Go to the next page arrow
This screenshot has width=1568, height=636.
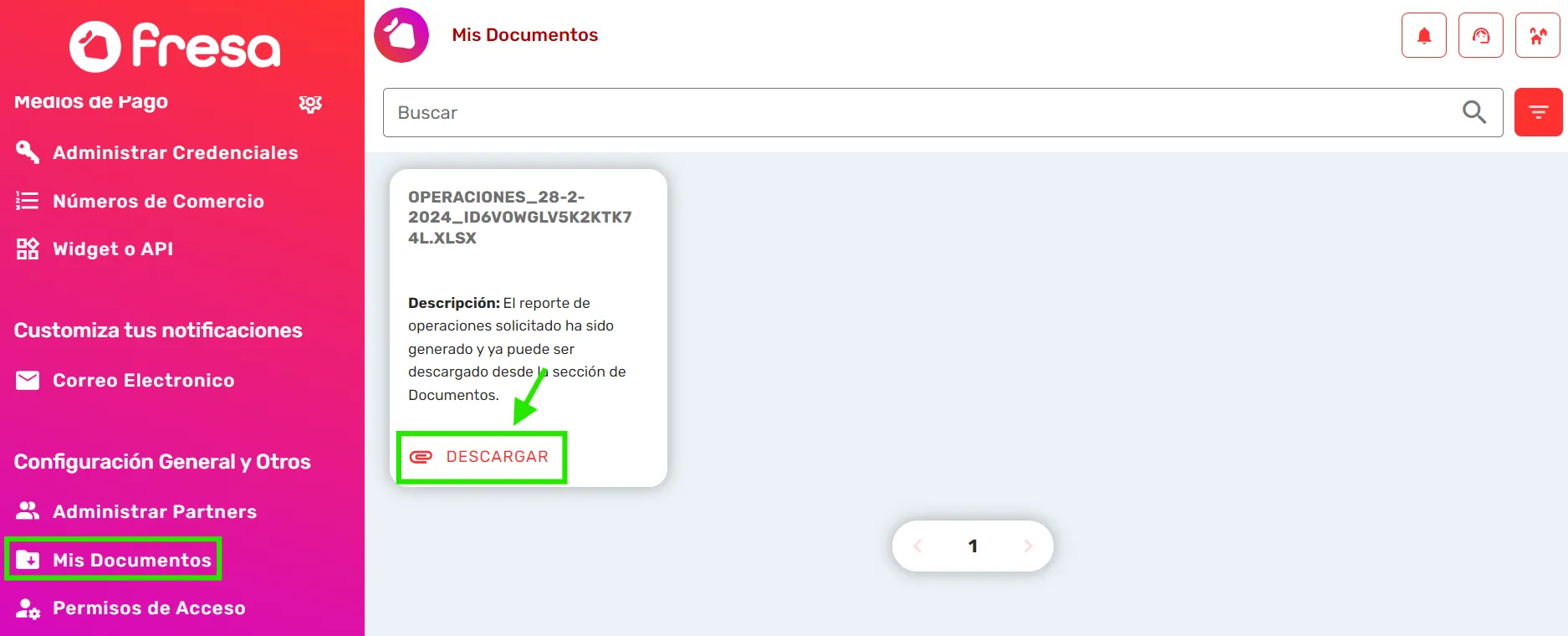pyautogui.click(x=1029, y=546)
